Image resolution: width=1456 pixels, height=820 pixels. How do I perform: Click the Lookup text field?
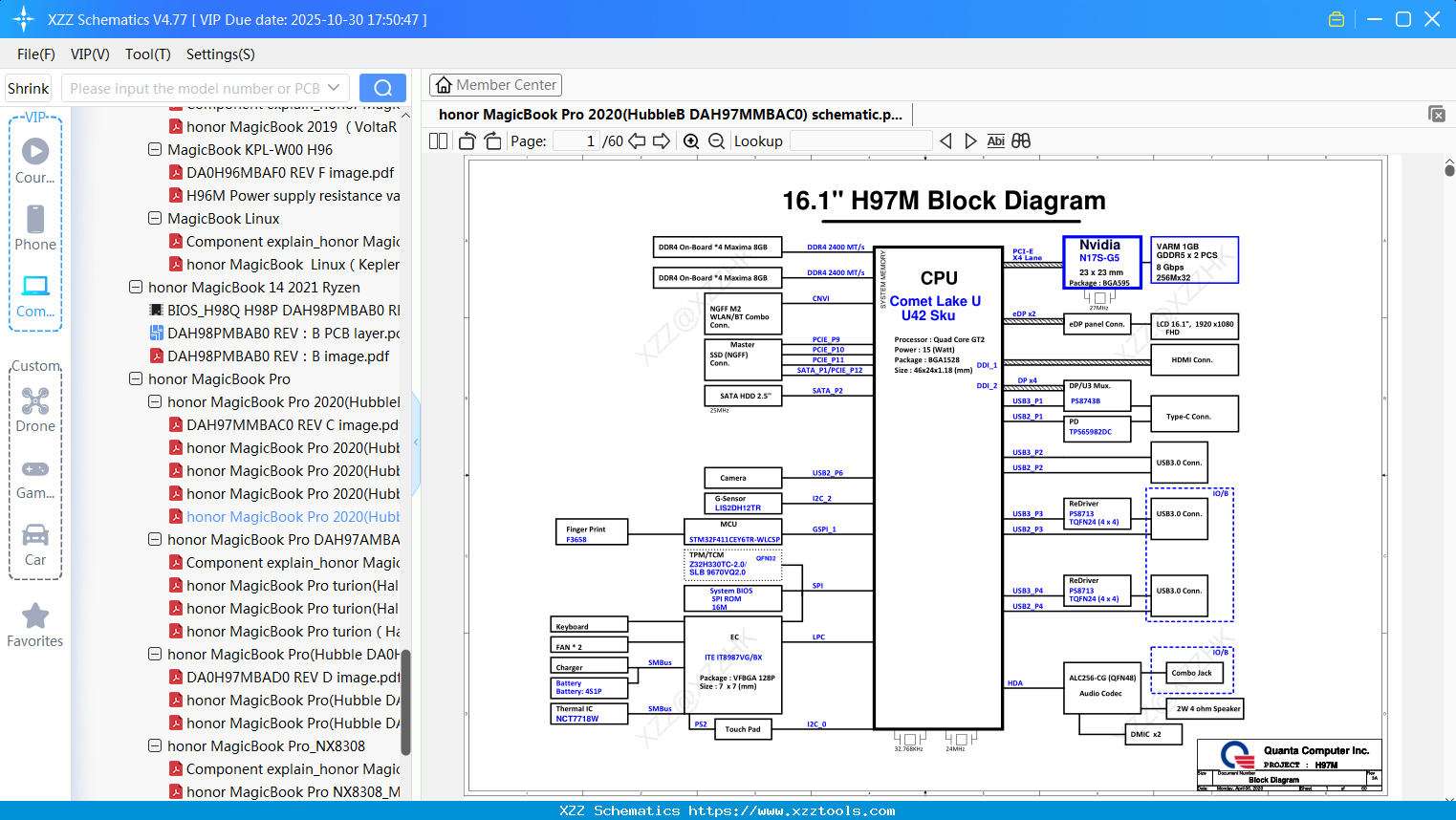[x=860, y=141]
